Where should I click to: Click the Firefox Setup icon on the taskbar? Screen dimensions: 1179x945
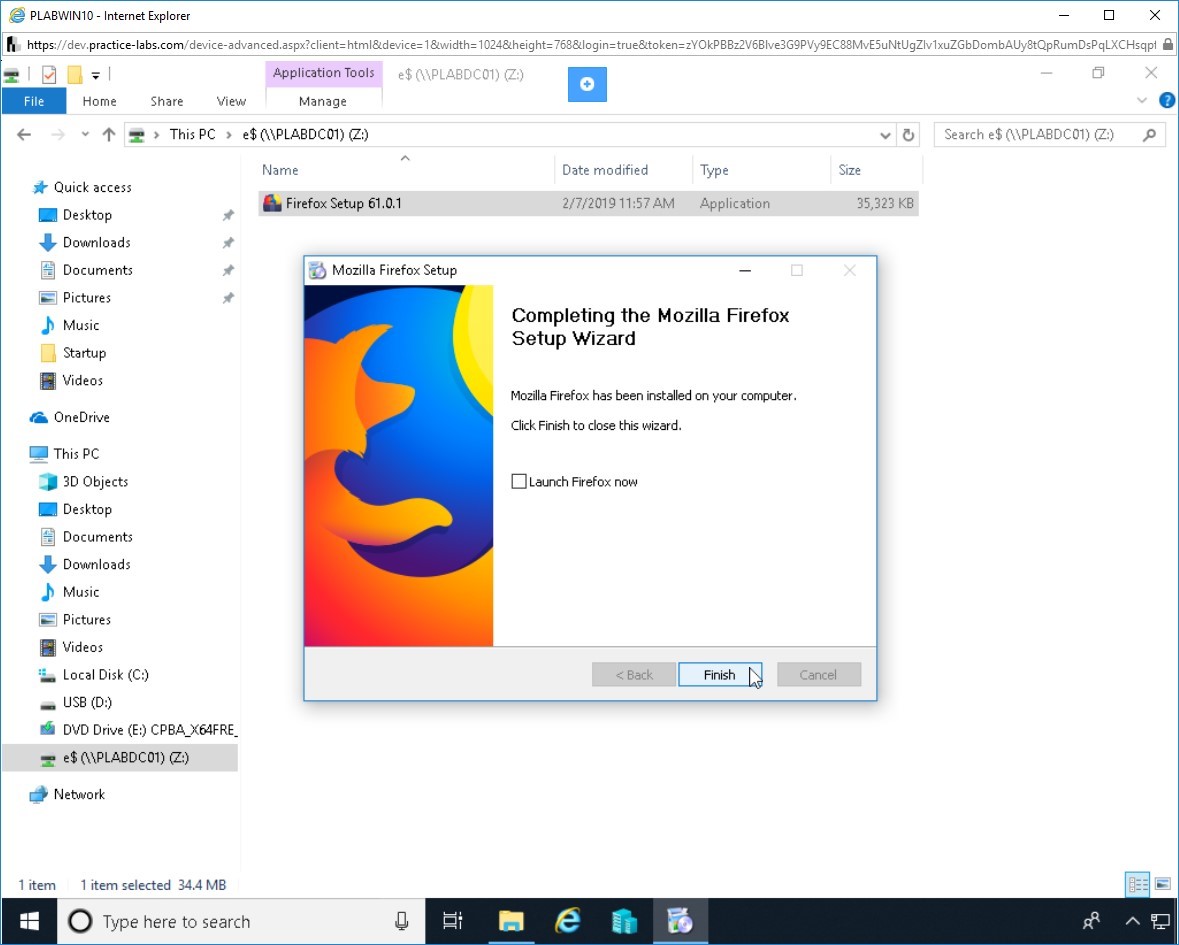coord(680,921)
